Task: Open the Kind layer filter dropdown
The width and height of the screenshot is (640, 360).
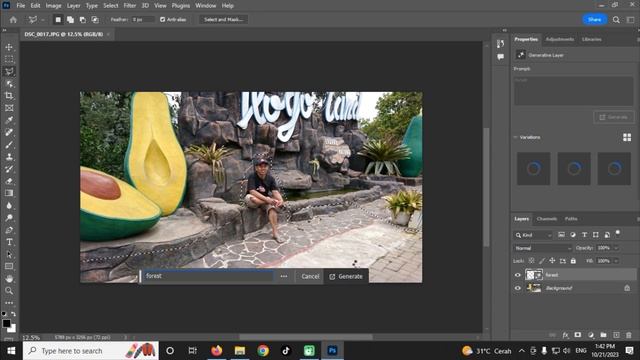Action: coord(533,235)
